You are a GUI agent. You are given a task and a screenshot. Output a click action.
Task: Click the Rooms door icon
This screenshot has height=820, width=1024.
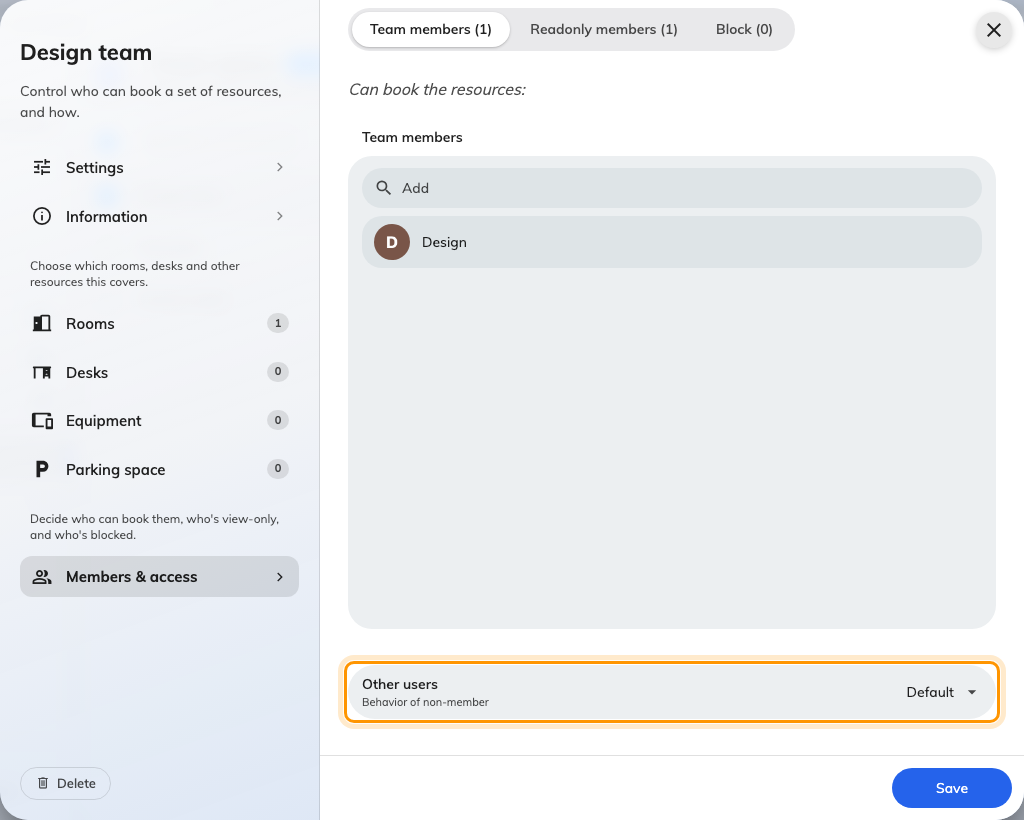(42, 323)
